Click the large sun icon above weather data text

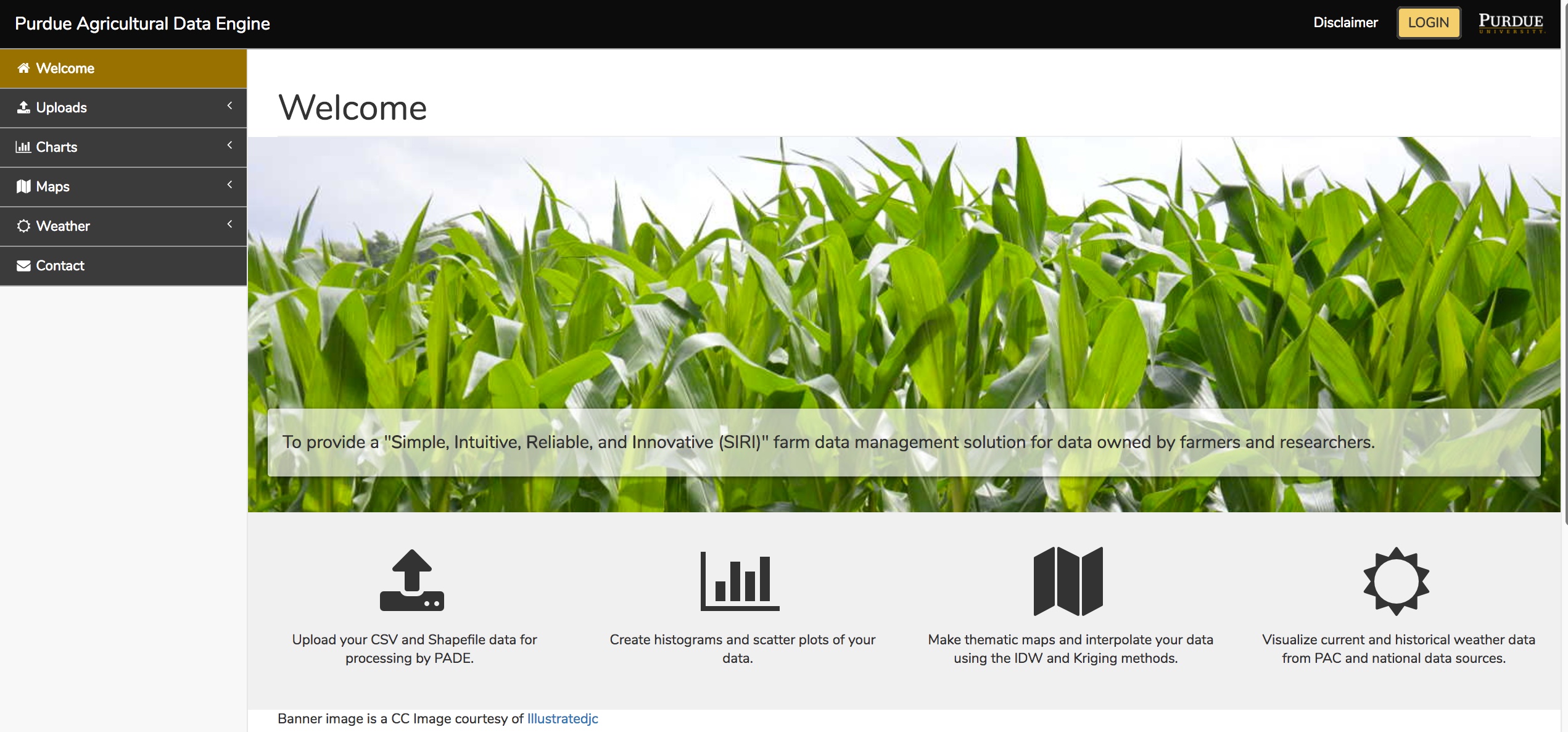1397,581
